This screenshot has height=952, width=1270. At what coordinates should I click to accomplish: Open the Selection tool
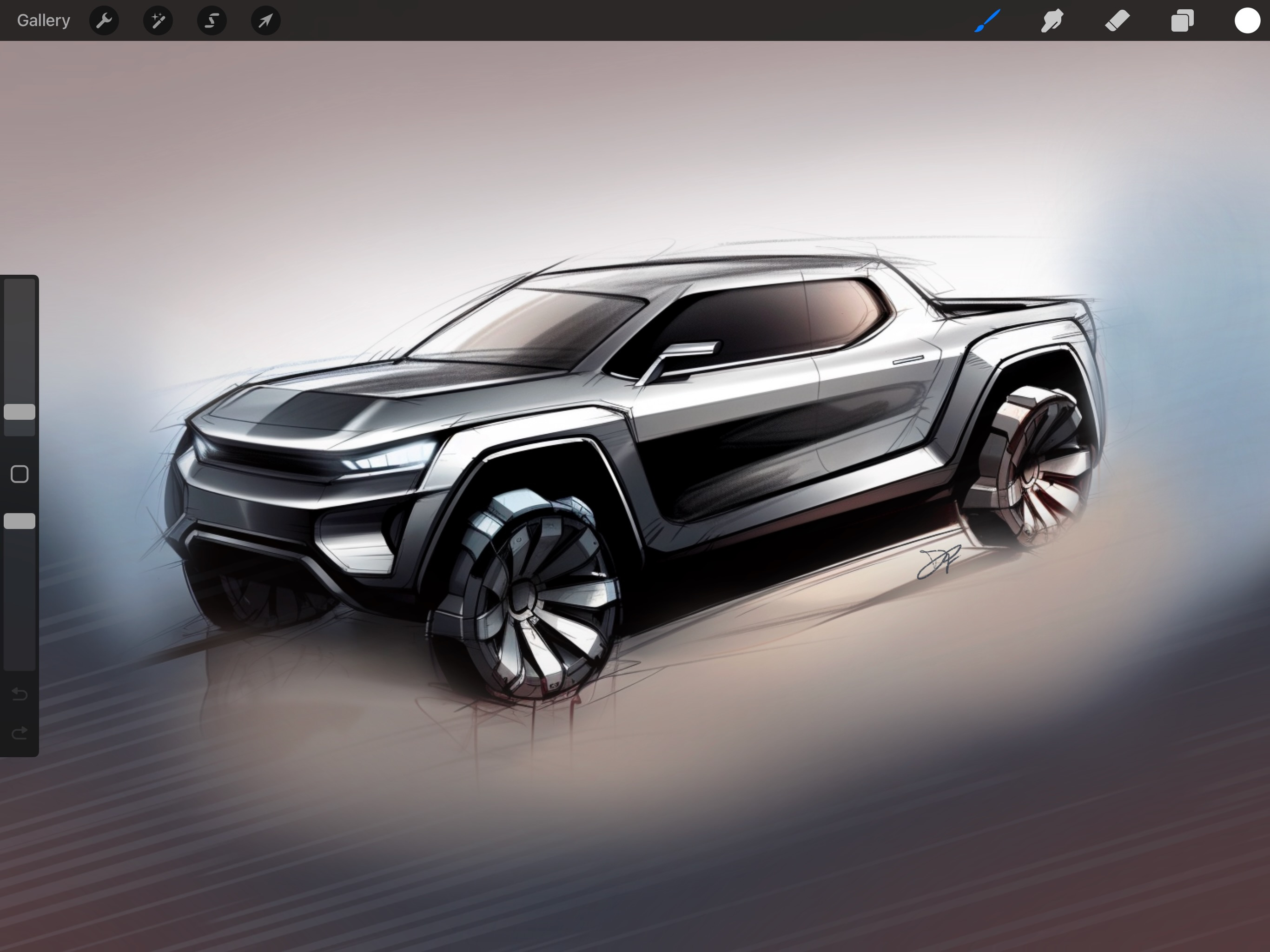coord(212,20)
